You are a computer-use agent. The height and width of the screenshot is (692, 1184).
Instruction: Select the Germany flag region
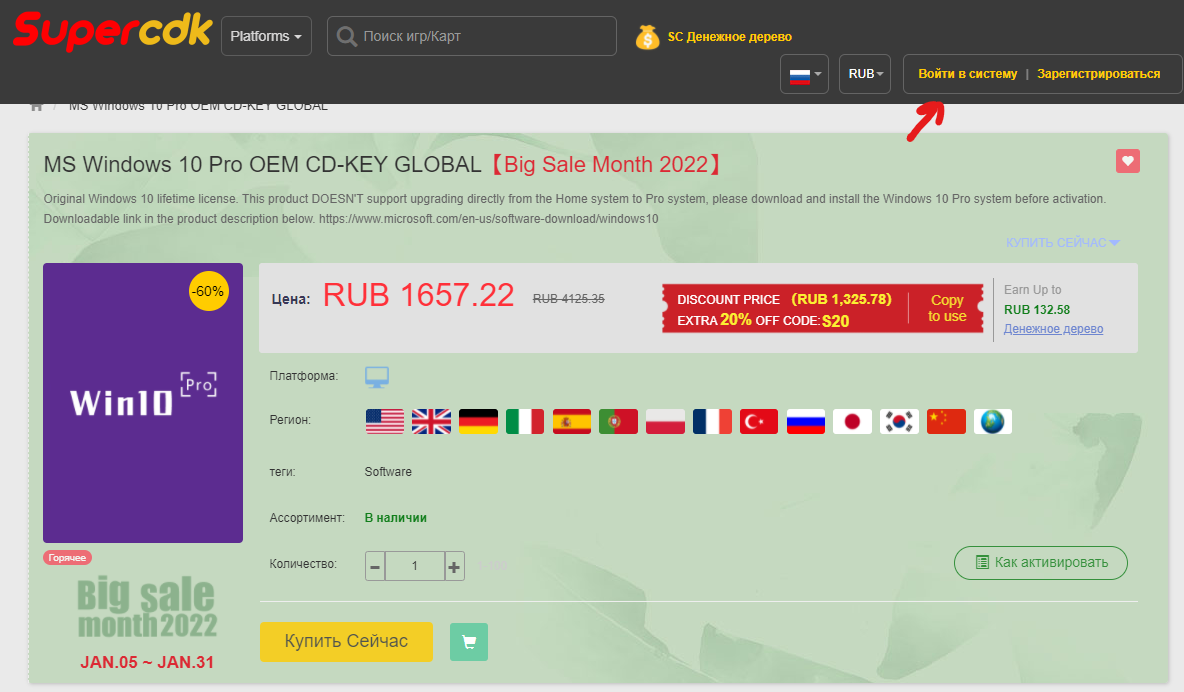478,422
